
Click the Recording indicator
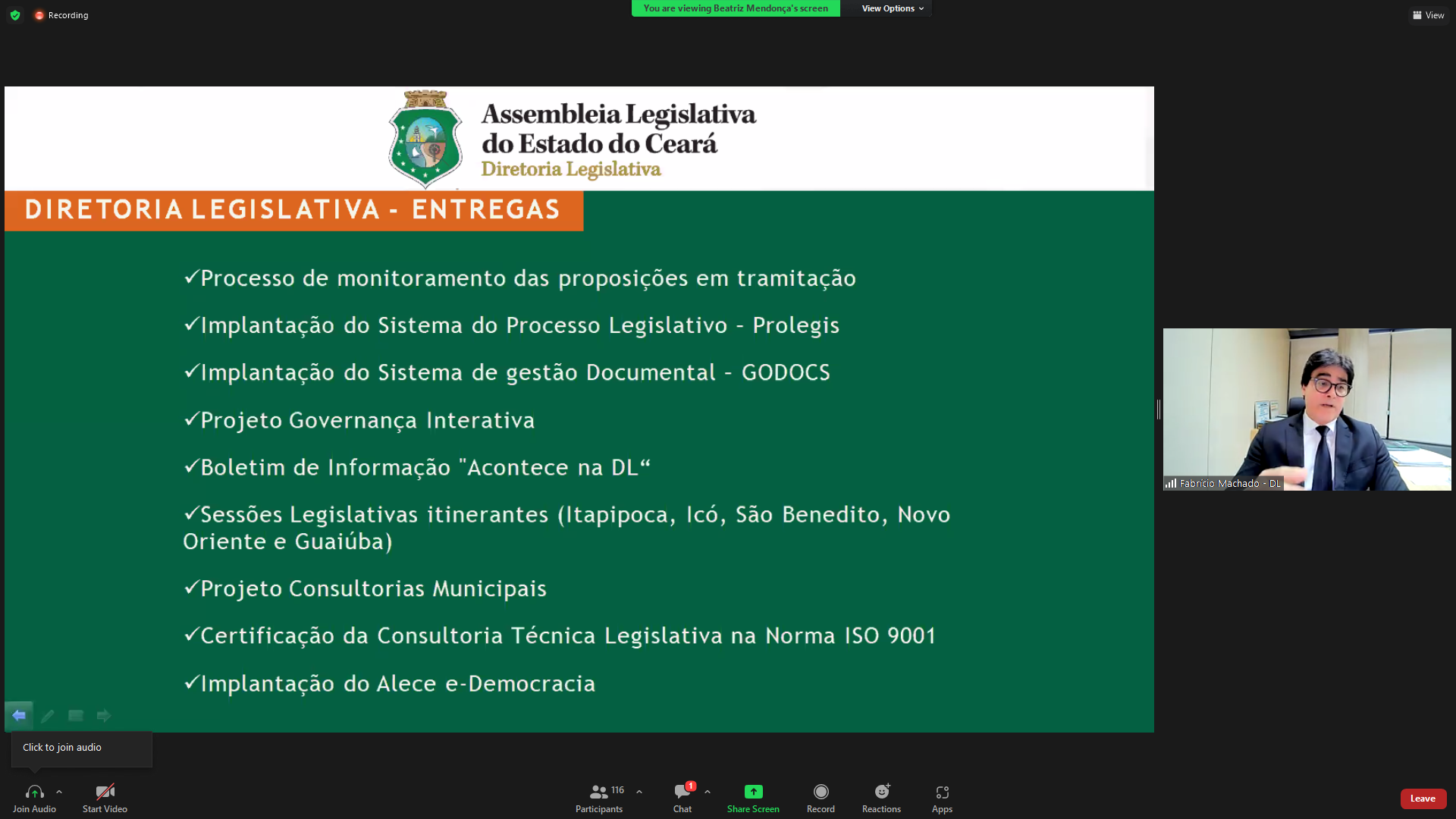click(x=61, y=15)
